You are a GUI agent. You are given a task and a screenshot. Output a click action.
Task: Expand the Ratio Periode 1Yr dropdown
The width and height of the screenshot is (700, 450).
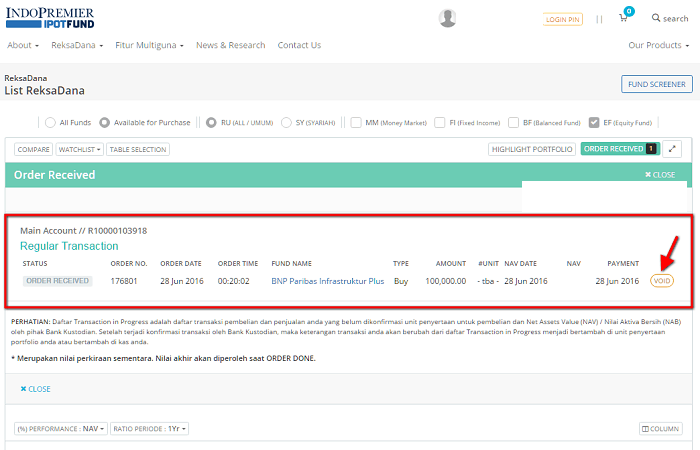coord(150,429)
